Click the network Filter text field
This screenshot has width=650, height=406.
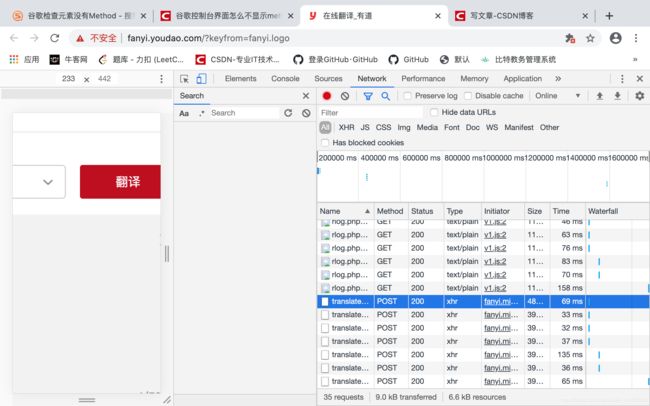370,113
